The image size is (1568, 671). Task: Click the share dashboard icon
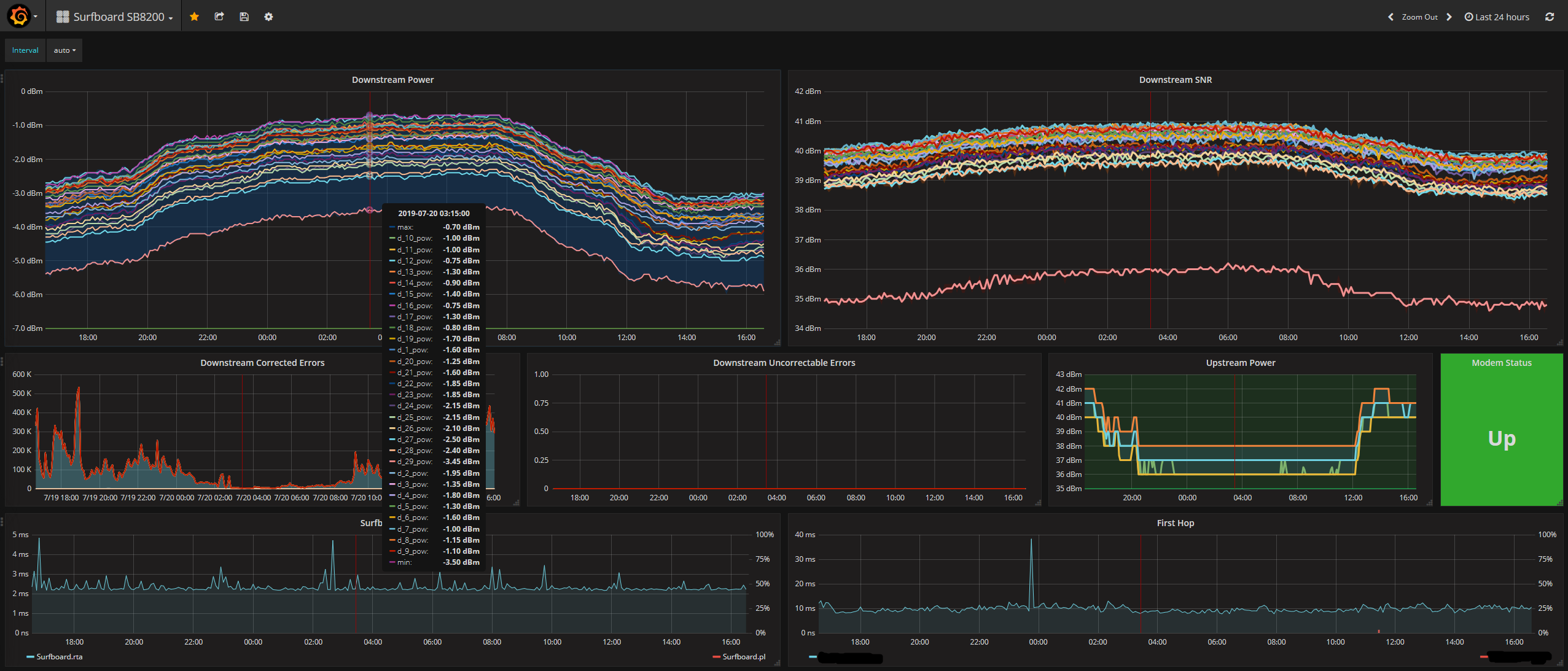[x=219, y=17]
